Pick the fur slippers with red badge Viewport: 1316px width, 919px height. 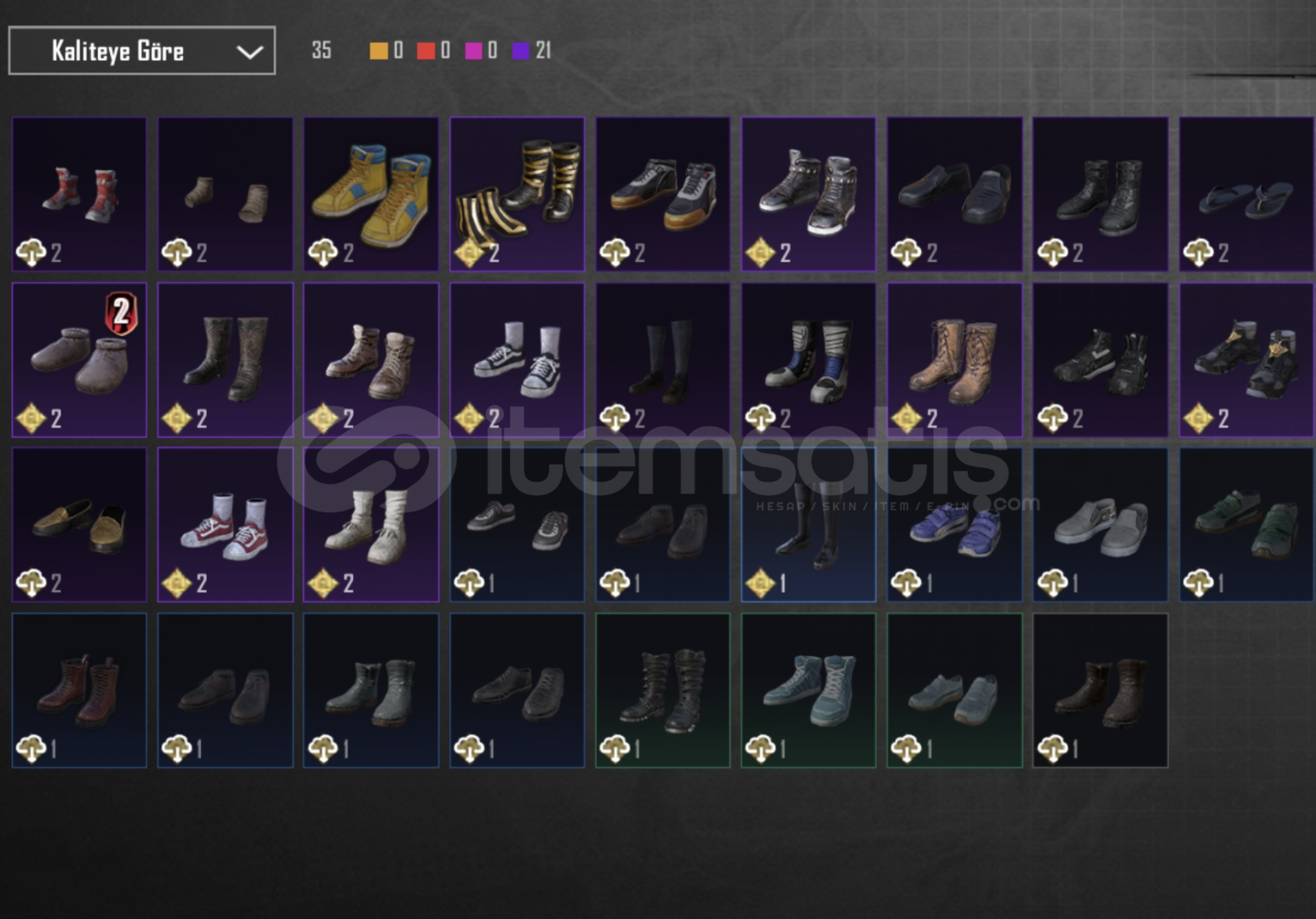point(79,360)
